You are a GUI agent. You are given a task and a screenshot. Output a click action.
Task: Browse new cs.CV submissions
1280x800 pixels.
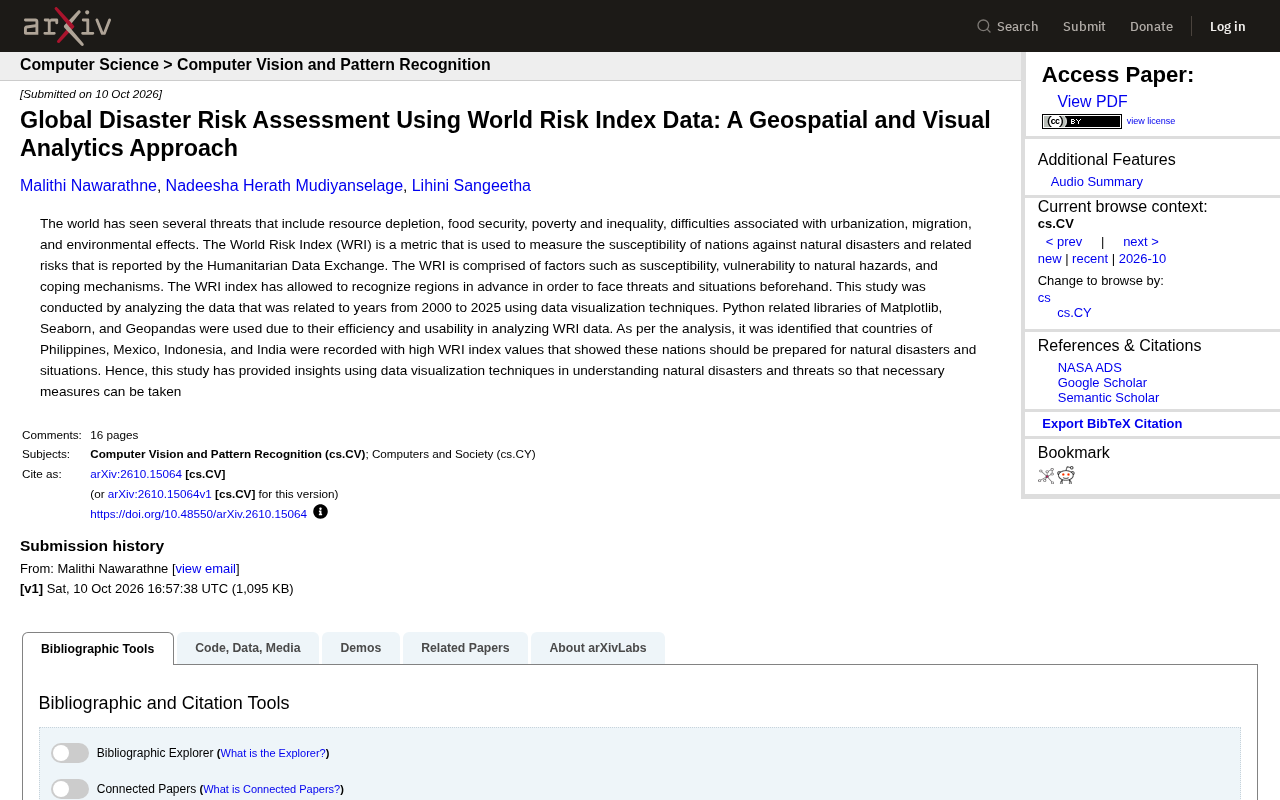1050,259
